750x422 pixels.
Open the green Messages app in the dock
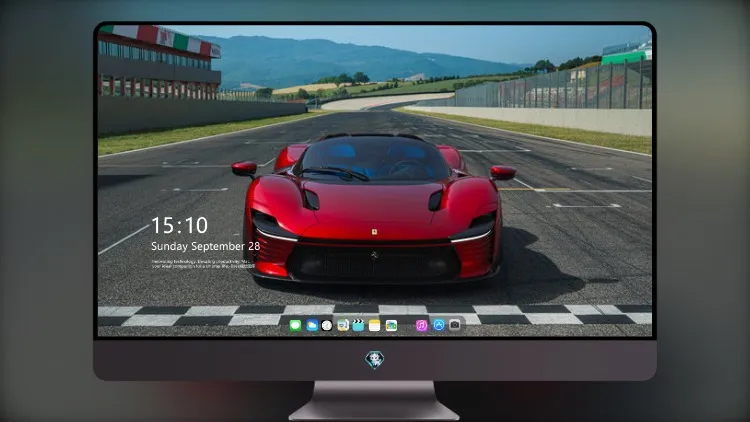coord(296,325)
